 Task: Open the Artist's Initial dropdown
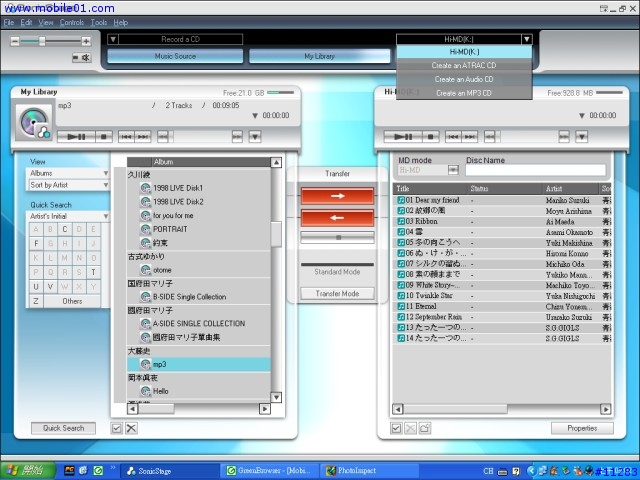coord(68,216)
